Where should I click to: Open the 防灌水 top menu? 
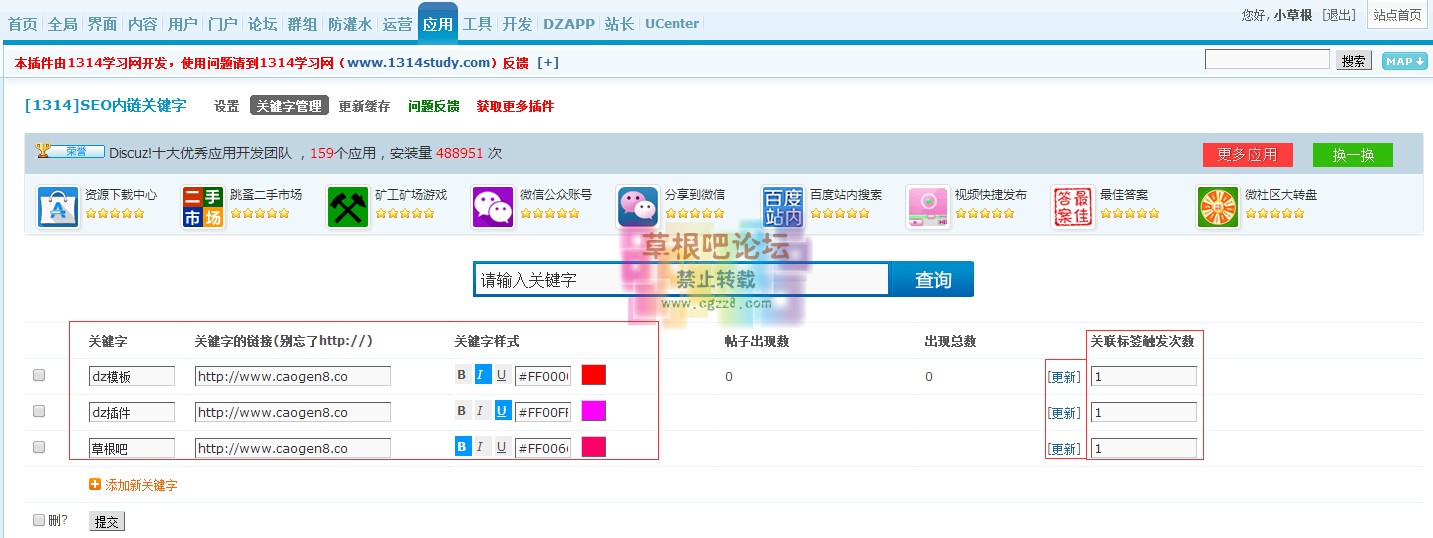click(x=350, y=24)
